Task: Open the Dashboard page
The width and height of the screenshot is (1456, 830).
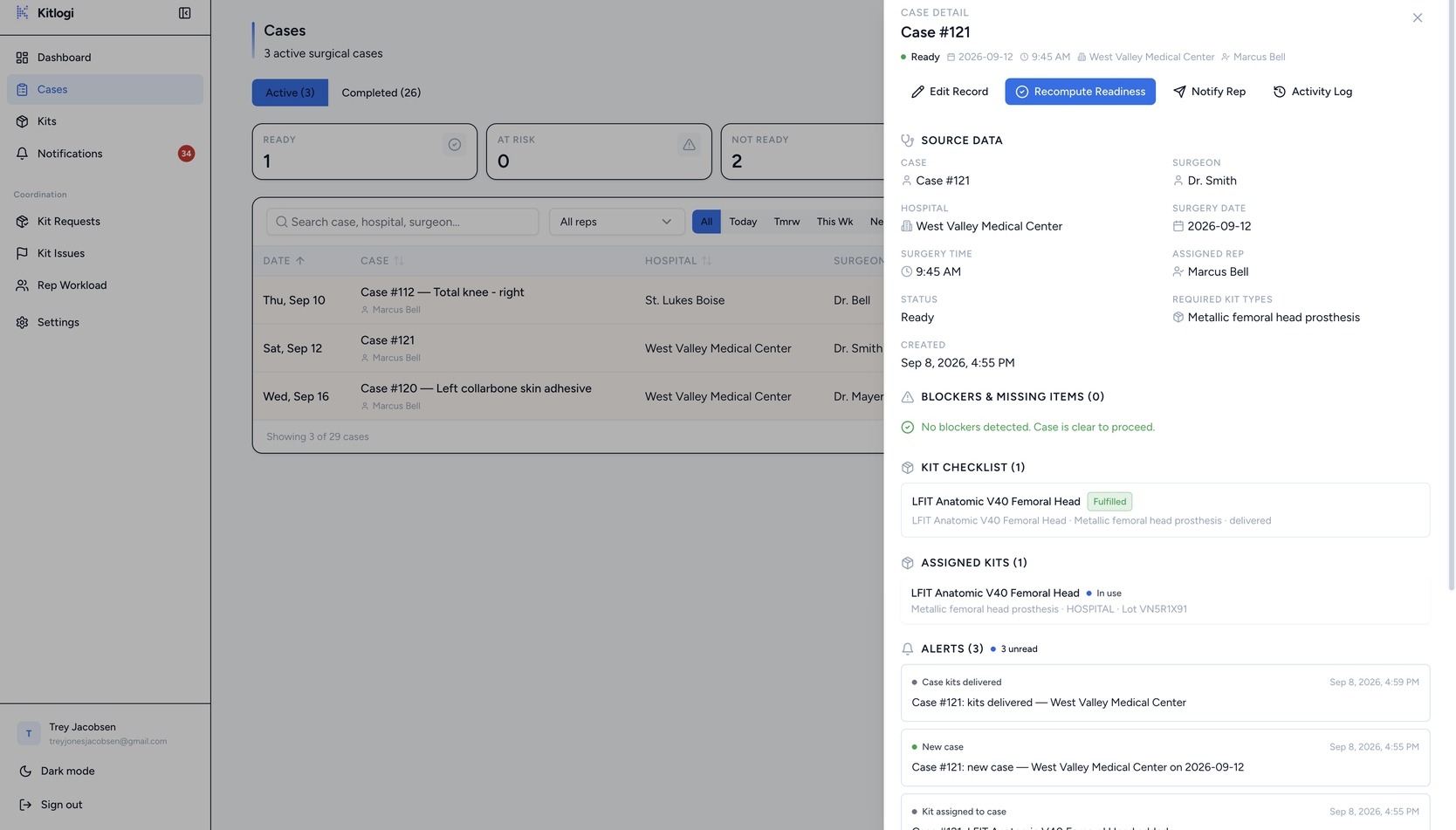Action: [105, 58]
